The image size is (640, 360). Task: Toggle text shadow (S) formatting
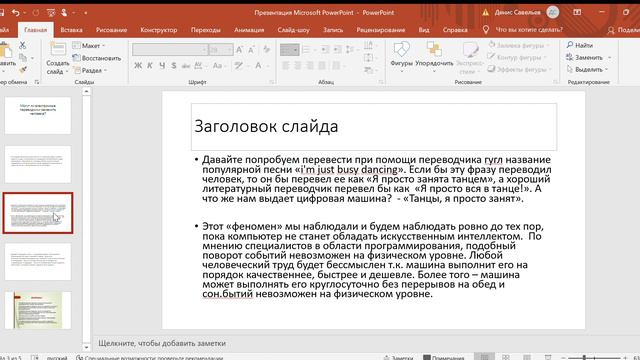(x=174, y=65)
